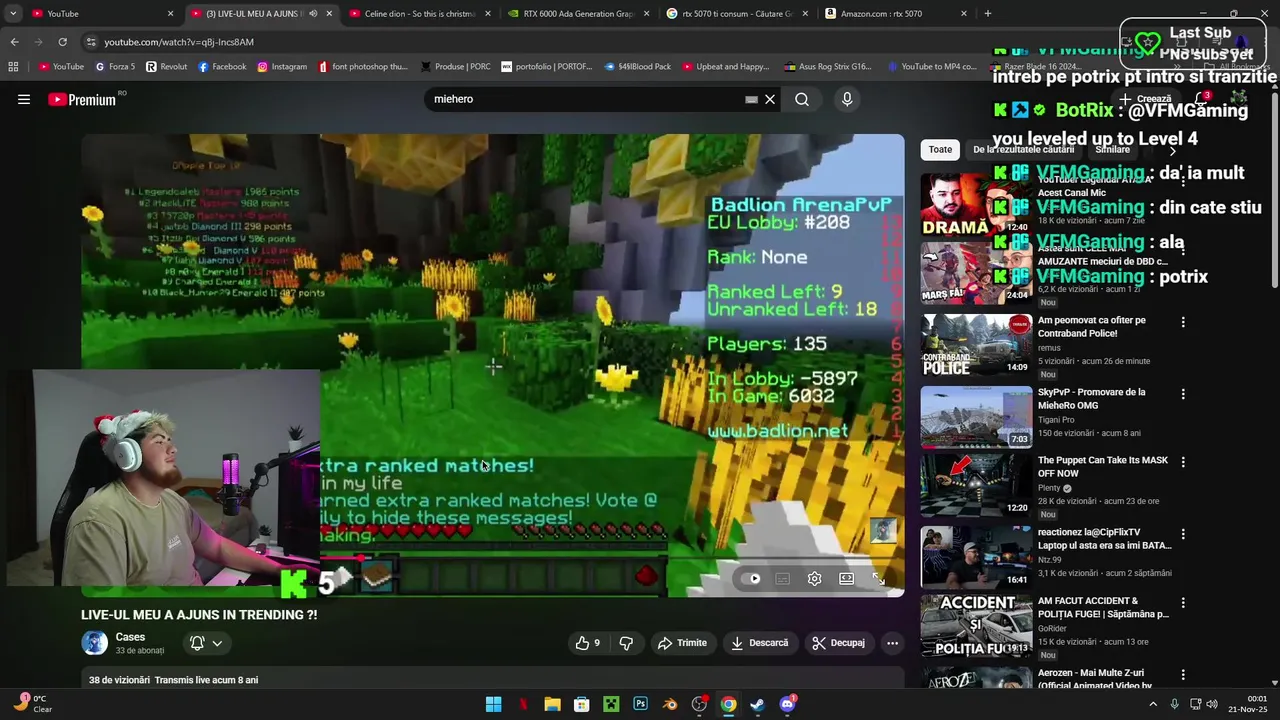Image resolution: width=1280 pixels, height=720 pixels.
Task: Open Cases channel name link
Action: (x=130, y=637)
